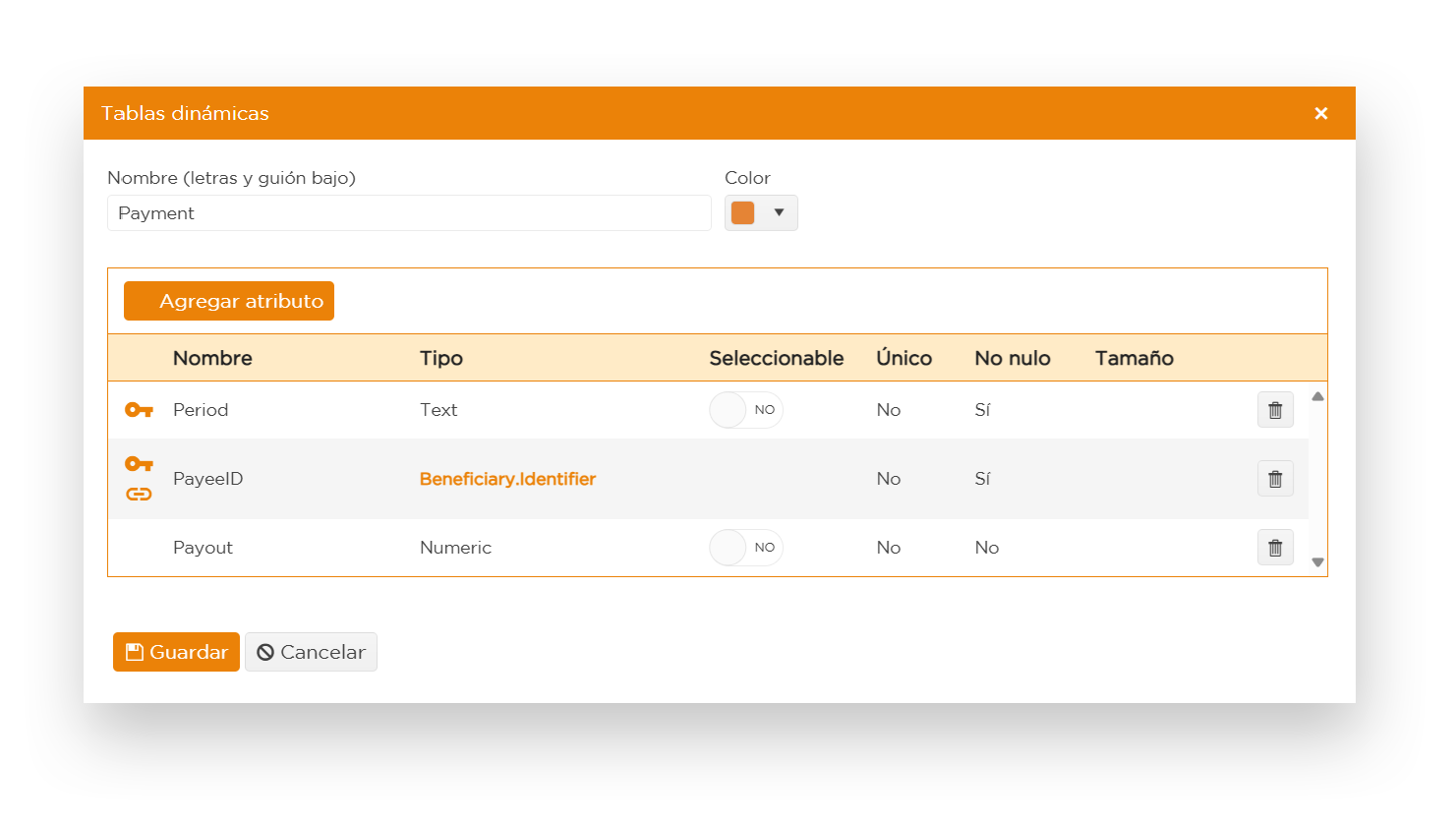Click the key icon beside PayeeID
Image resolution: width=1456 pixels, height=823 pixels.
click(x=139, y=463)
